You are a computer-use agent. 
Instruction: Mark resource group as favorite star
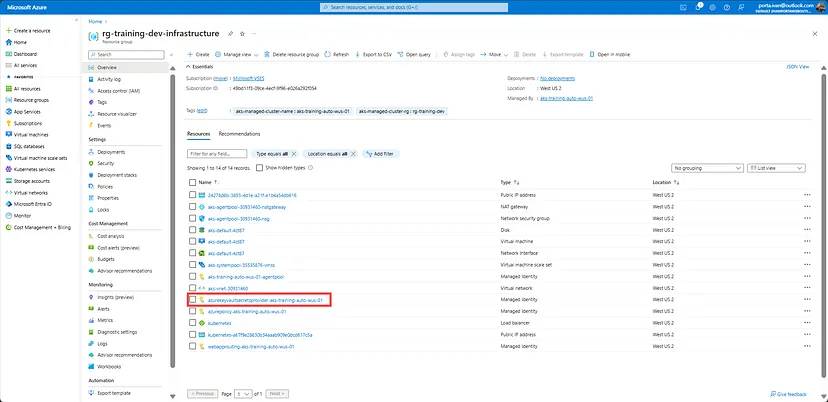(x=242, y=33)
